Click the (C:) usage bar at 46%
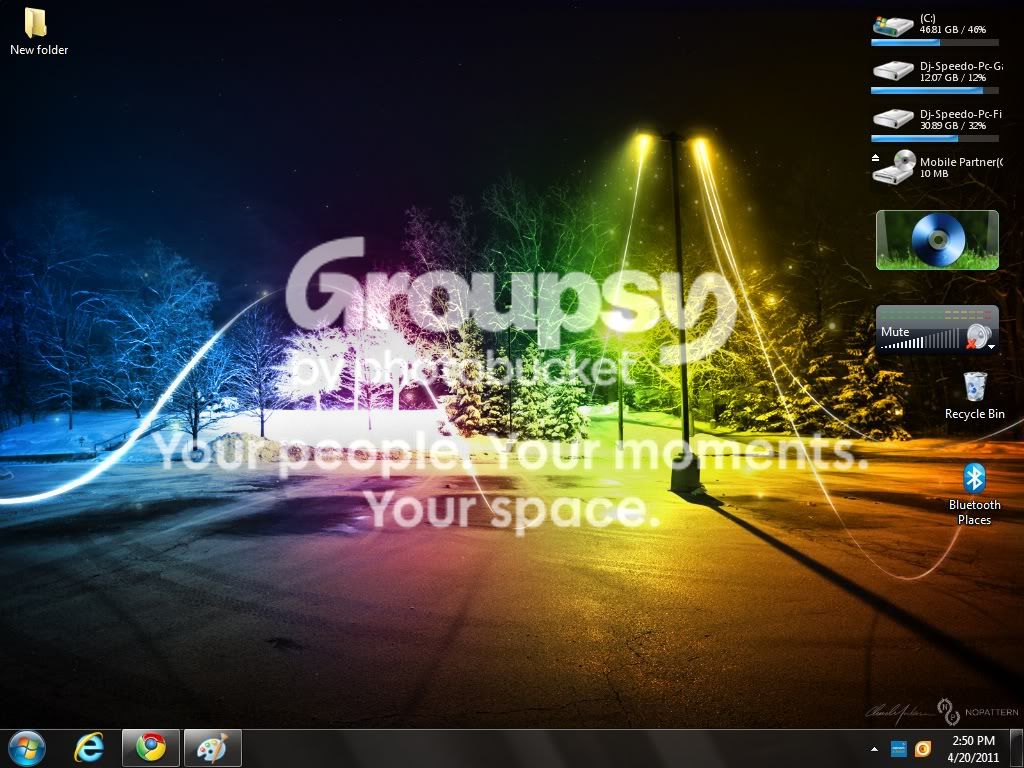 coord(935,42)
